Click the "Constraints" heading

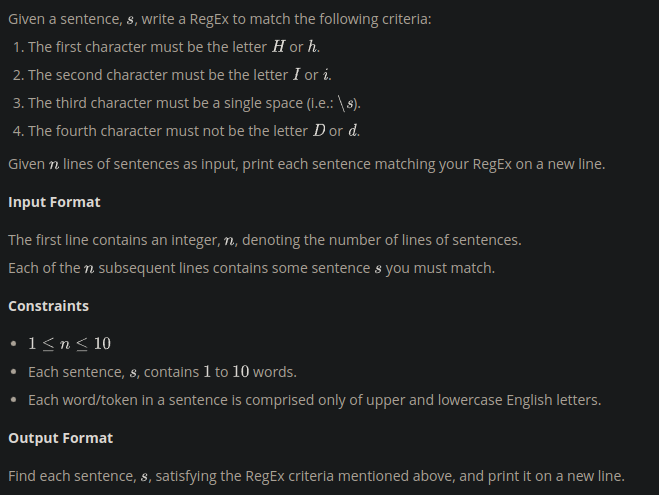click(x=48, y=306)
